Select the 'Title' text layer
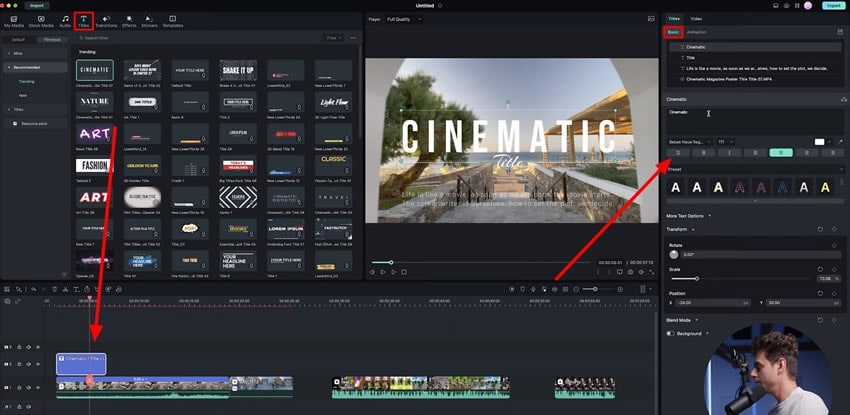This screenshot has height=415, width=850. coord(755,57)
